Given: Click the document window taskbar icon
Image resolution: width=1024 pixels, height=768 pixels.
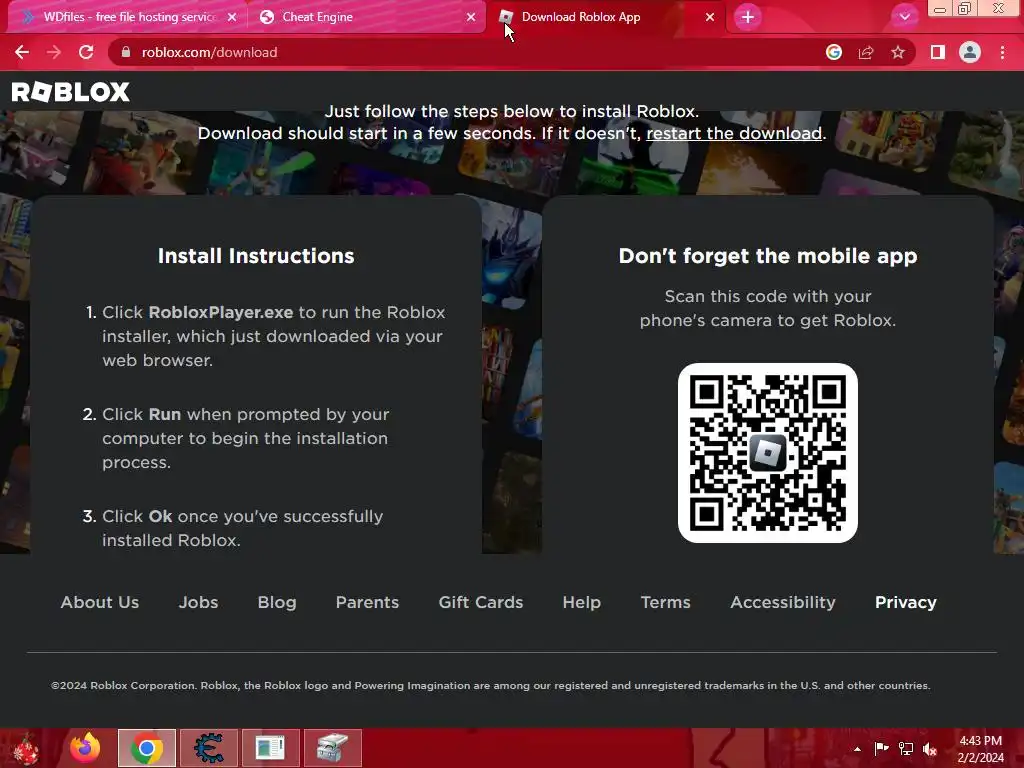Looking at the screenshot, I should (x=270, y=748).
